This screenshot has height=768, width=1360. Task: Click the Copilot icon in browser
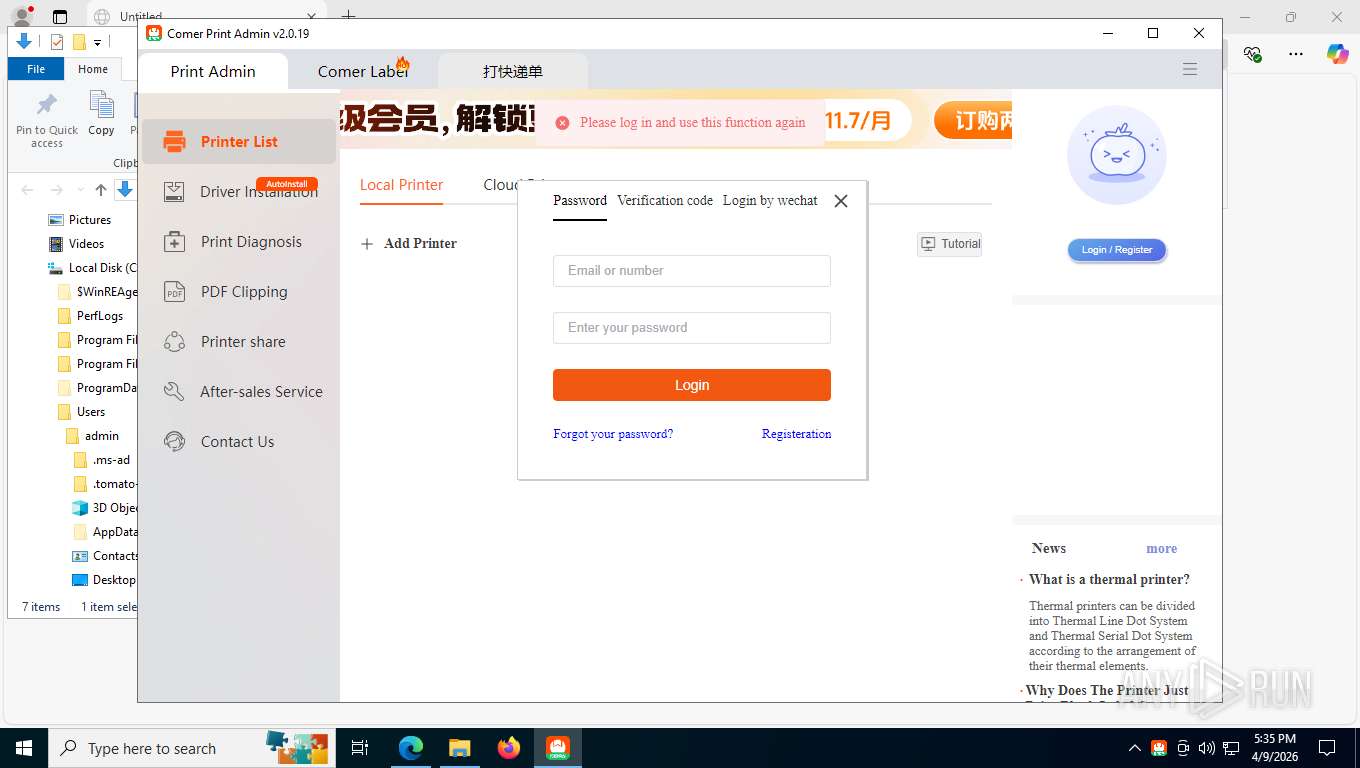(1338, 54)
